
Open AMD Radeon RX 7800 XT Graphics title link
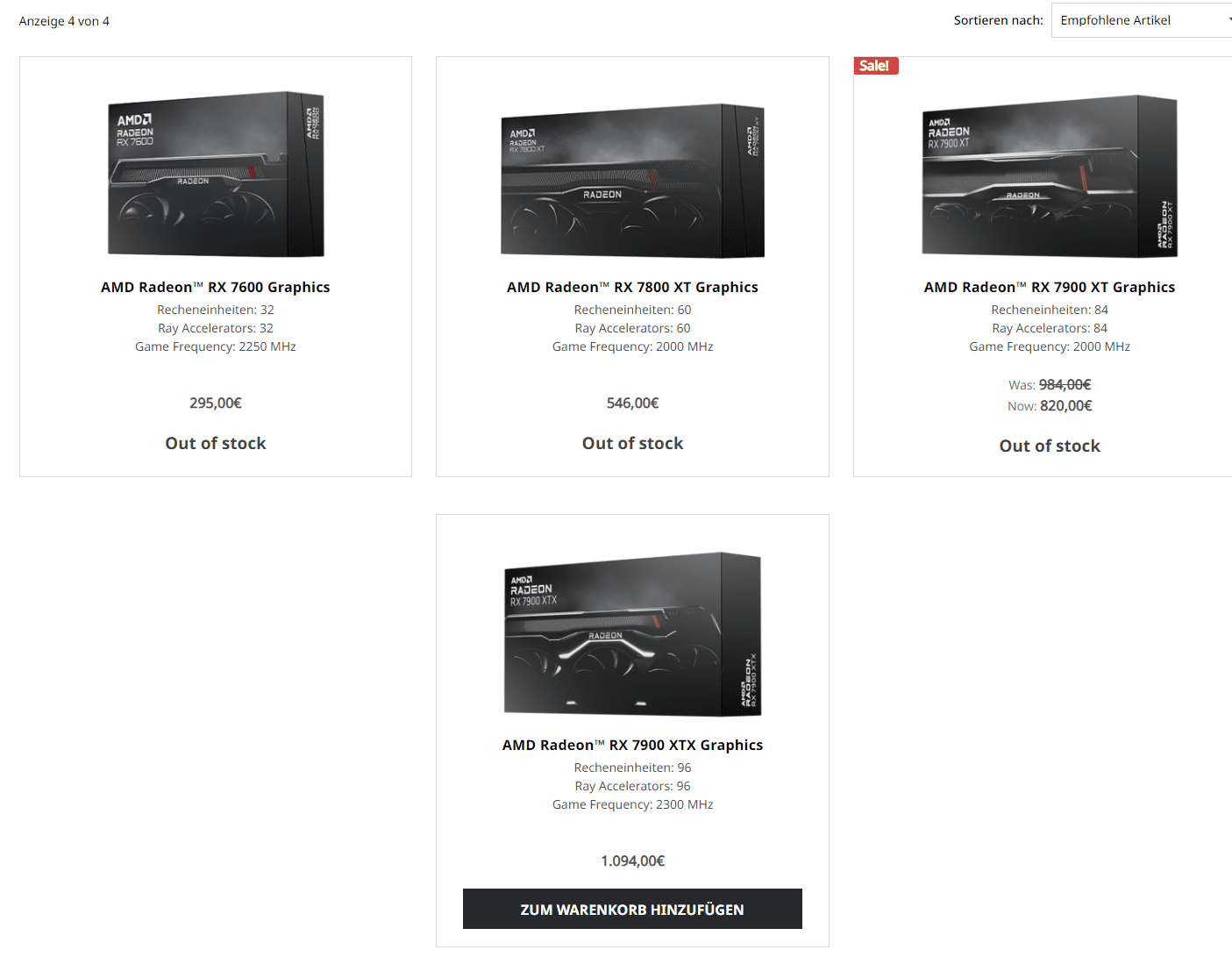click(x=632, y=287)
